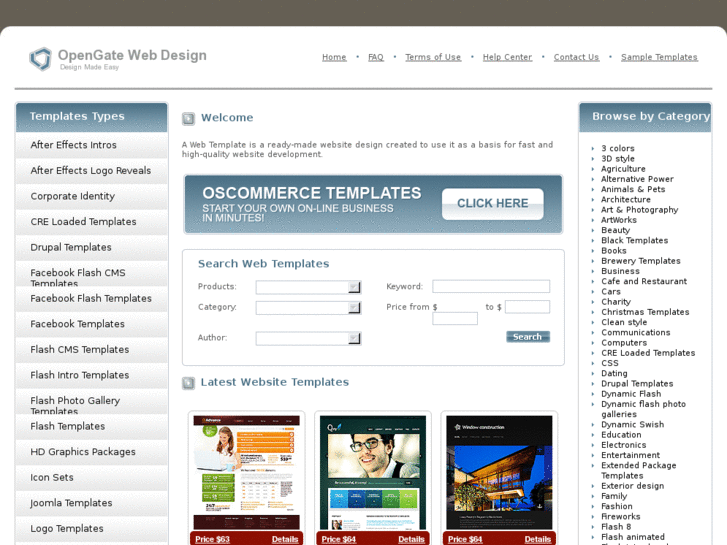Open the Contact Us link
The width and height of the screenshot is (727, 545).
576,57
